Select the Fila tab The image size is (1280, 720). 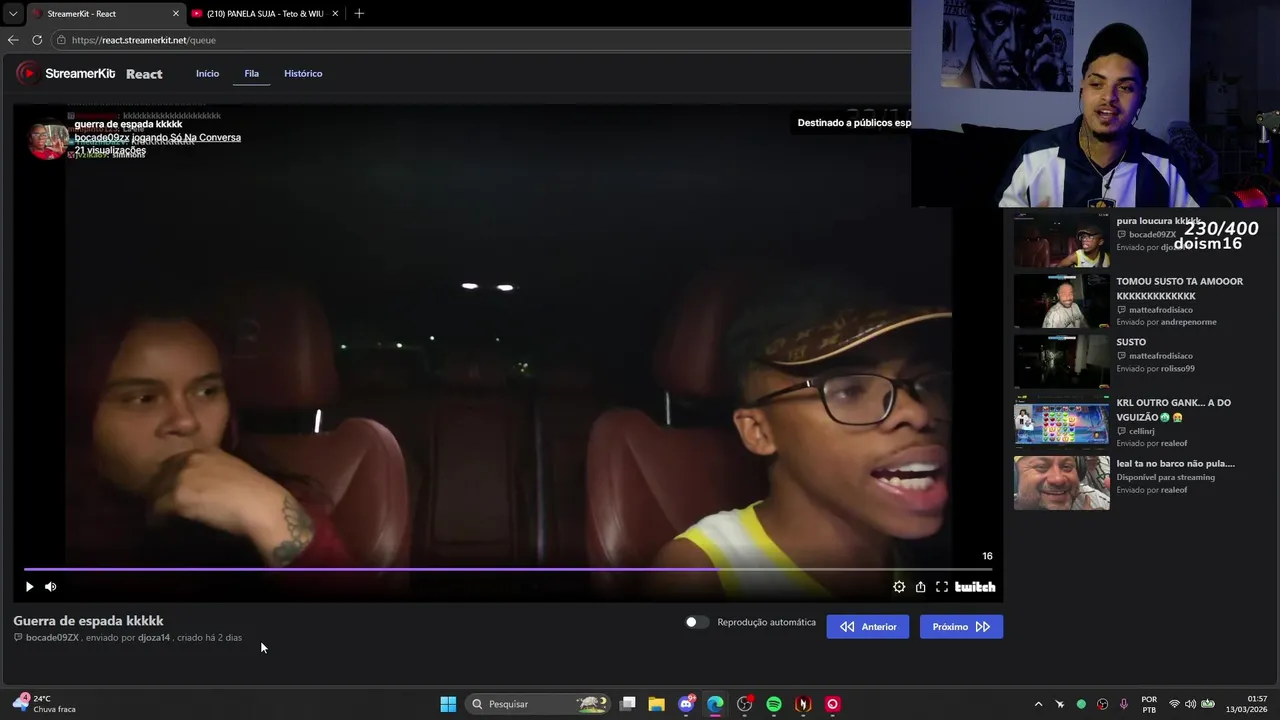point(252,73)
